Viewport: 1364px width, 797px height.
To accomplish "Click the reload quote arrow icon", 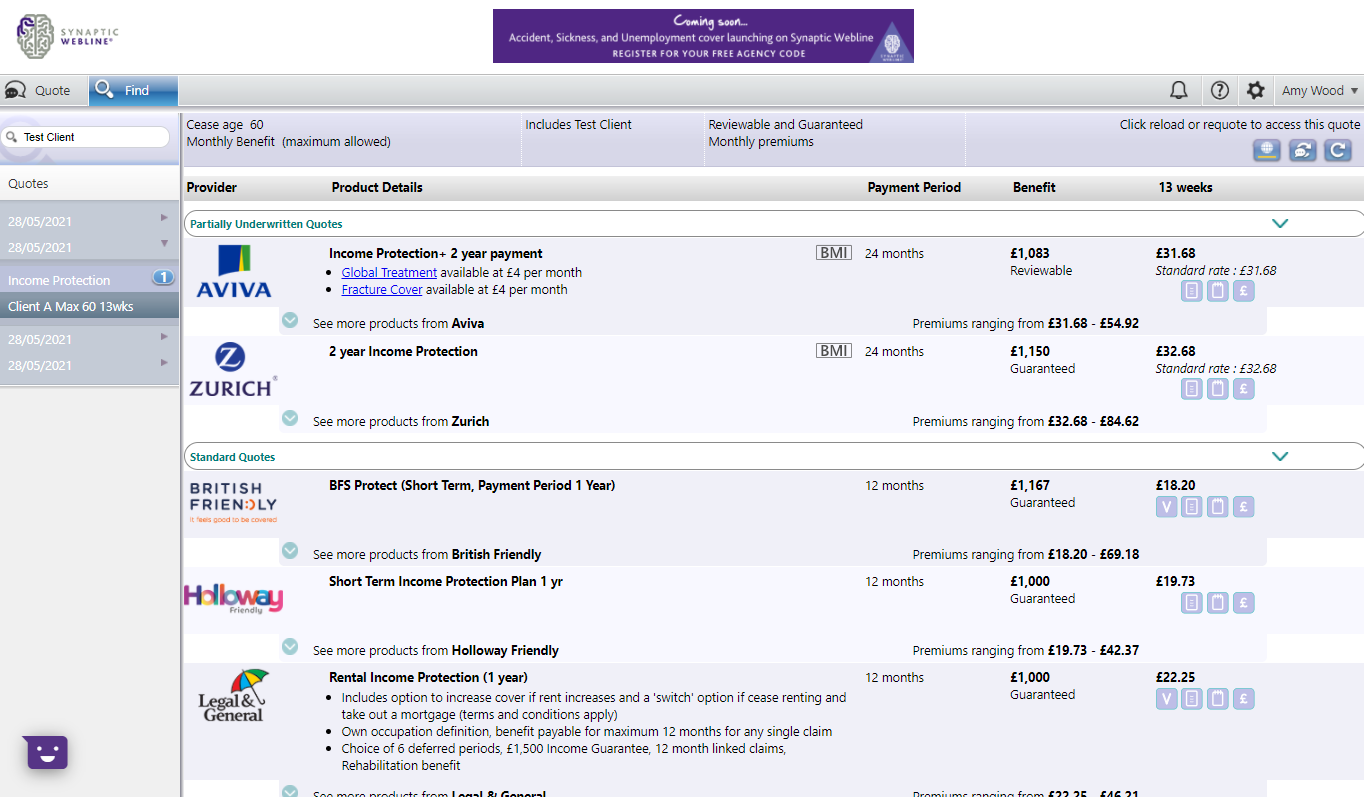I will click(1338, 150).
